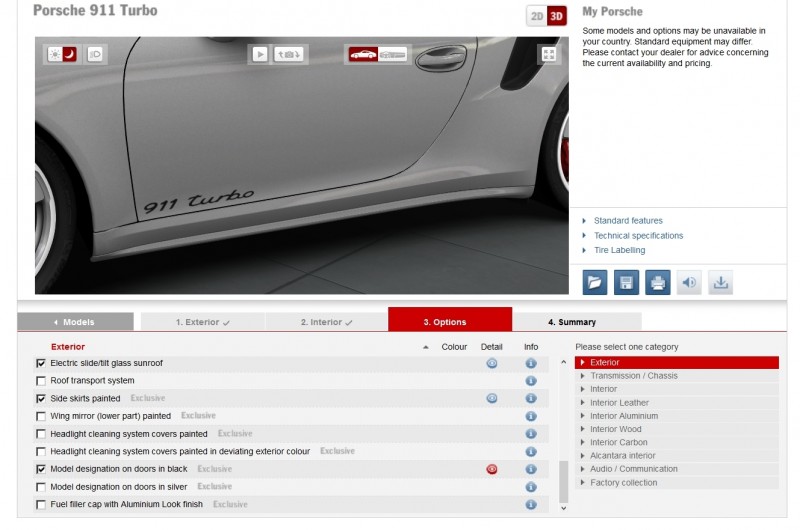Open Technical specifications link

pos(638,236)
